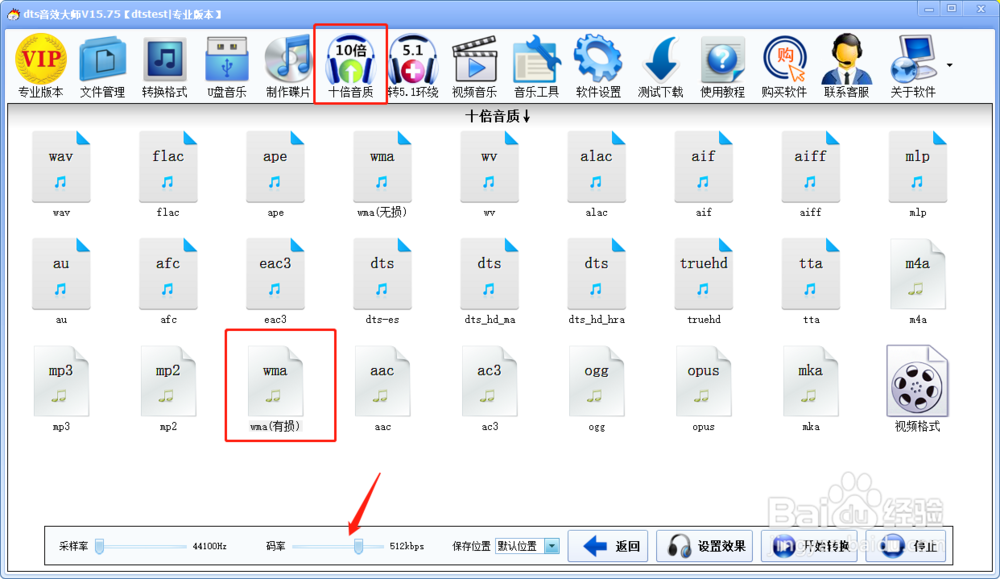Choose the aif format icon
The height and width of the screenshot is (579, 1000).
(x=703, y=174)
